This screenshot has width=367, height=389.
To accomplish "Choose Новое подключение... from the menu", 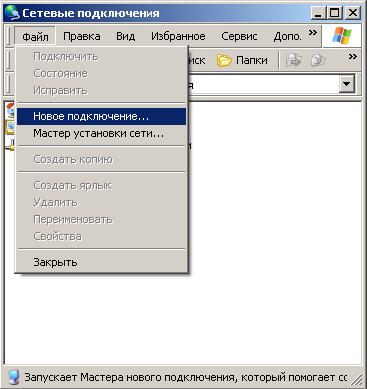I will (x=102, y=116).
